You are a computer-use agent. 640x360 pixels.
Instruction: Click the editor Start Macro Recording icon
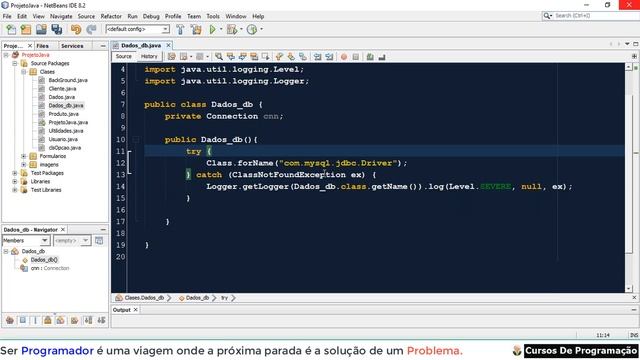tap(344, 57)
